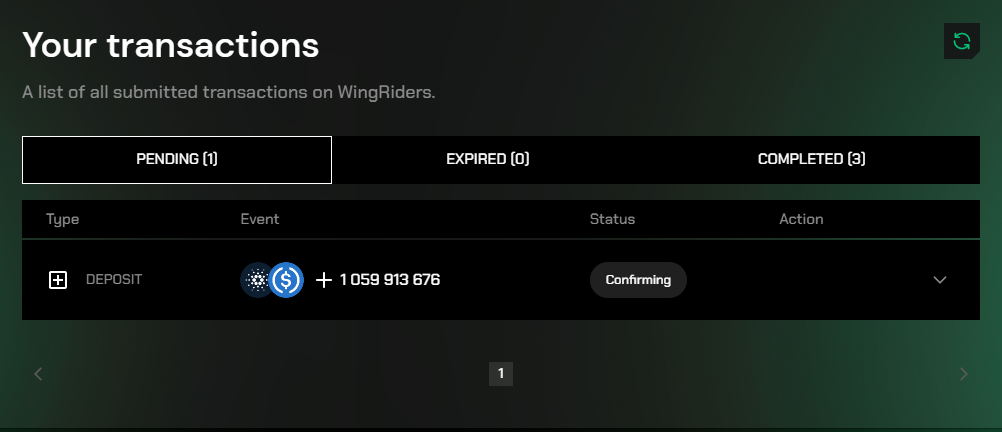Viewport: 1002px width, 432px height.
Task: Click the DEPOSIT type label
Action: coord(114,280)
